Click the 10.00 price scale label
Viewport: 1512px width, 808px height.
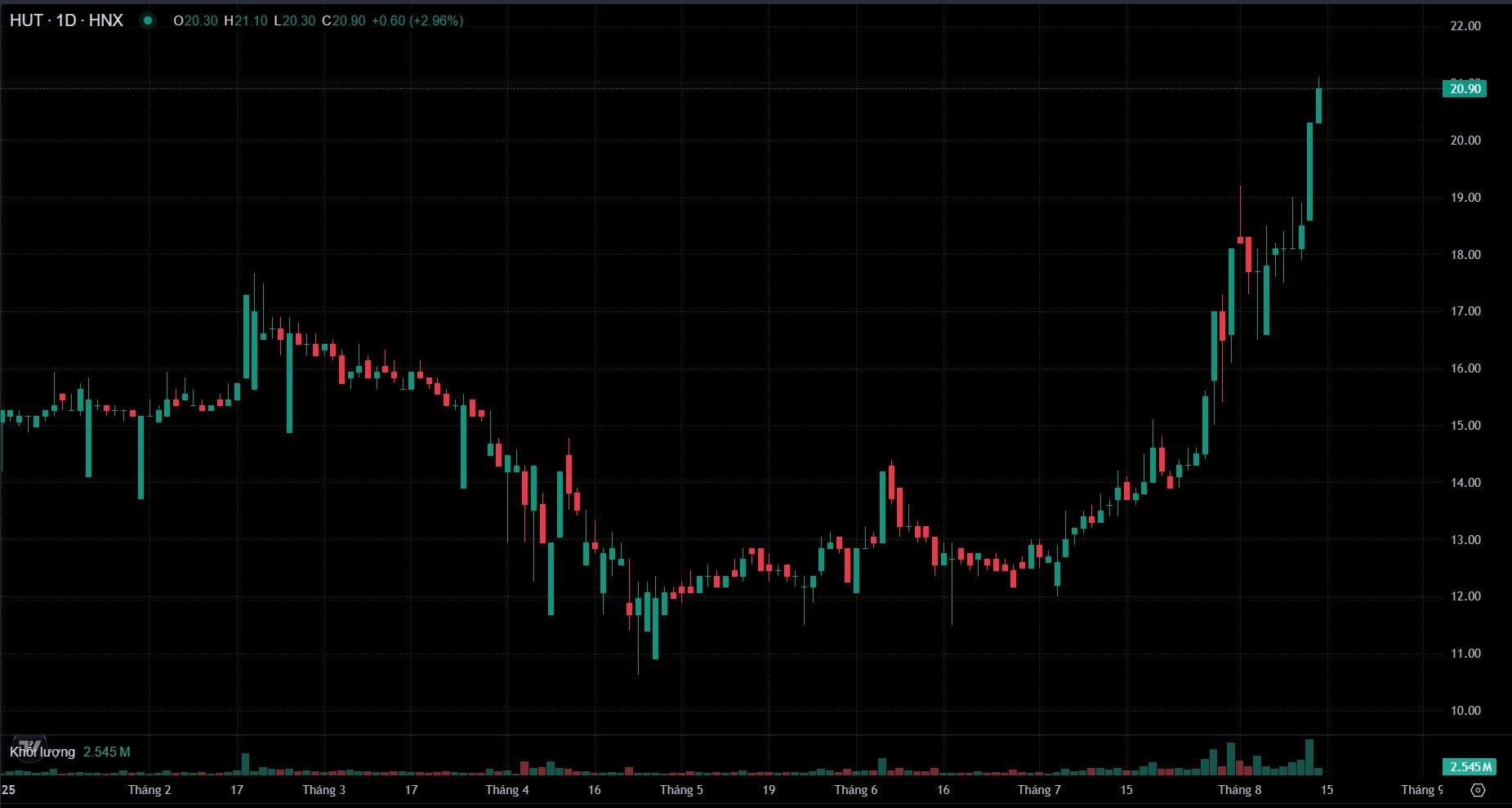[1465, 711]
